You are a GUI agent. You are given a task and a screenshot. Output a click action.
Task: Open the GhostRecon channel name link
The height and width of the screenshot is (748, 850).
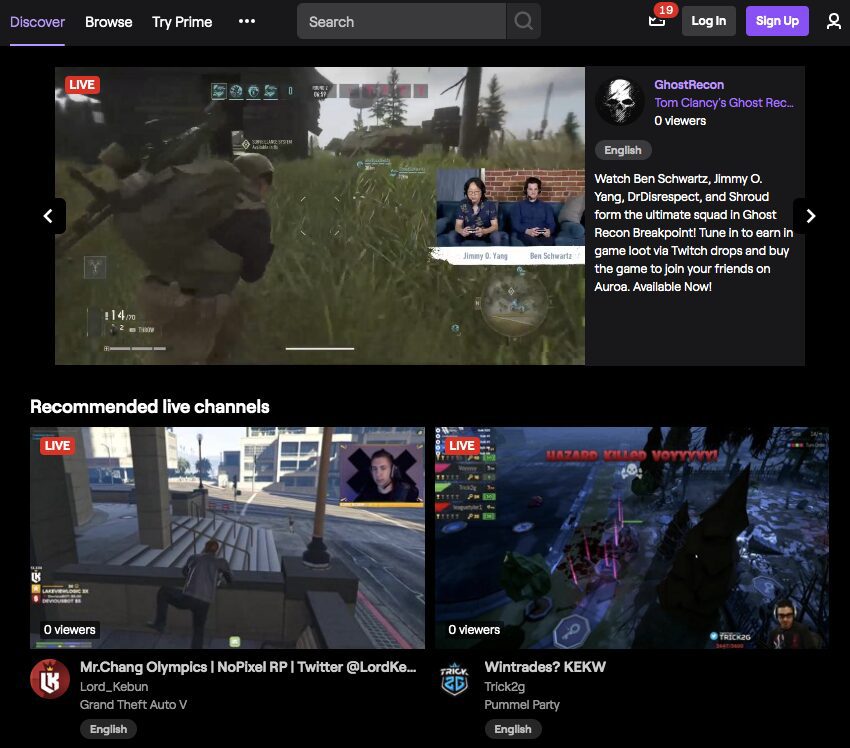(689, 85)
